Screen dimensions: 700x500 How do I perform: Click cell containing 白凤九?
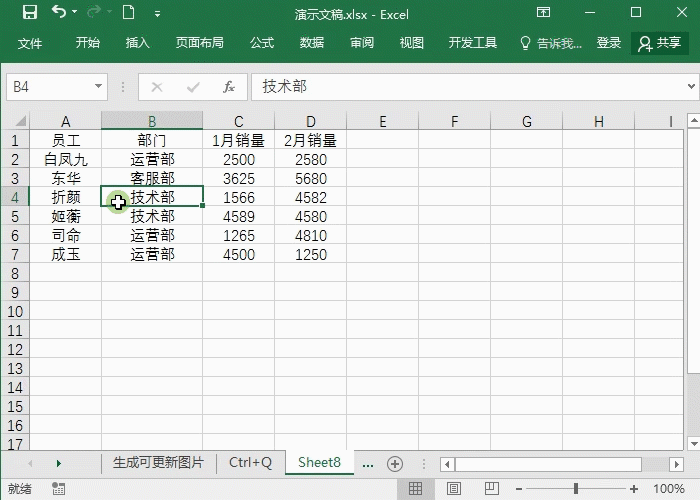point(65,159)
